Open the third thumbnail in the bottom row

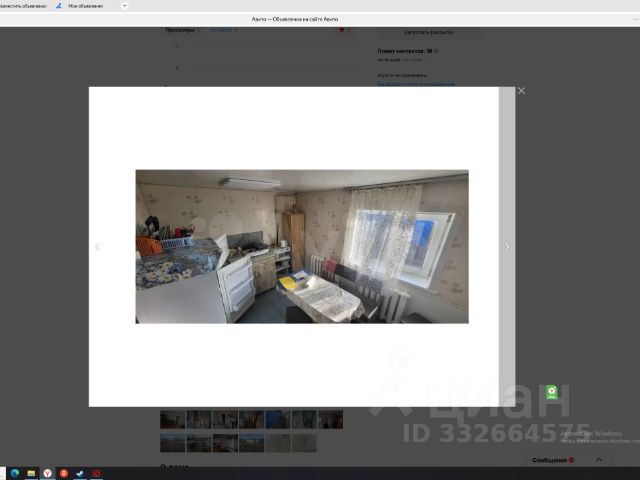tap(225, 443)
